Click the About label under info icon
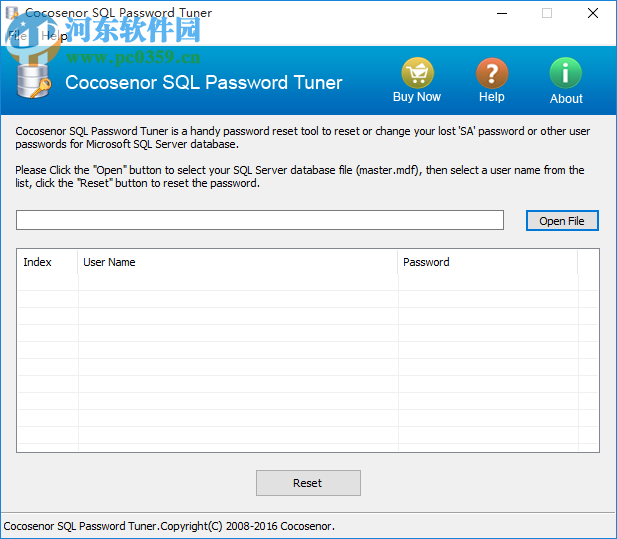 pyautogui.click(x=566, y=98)
